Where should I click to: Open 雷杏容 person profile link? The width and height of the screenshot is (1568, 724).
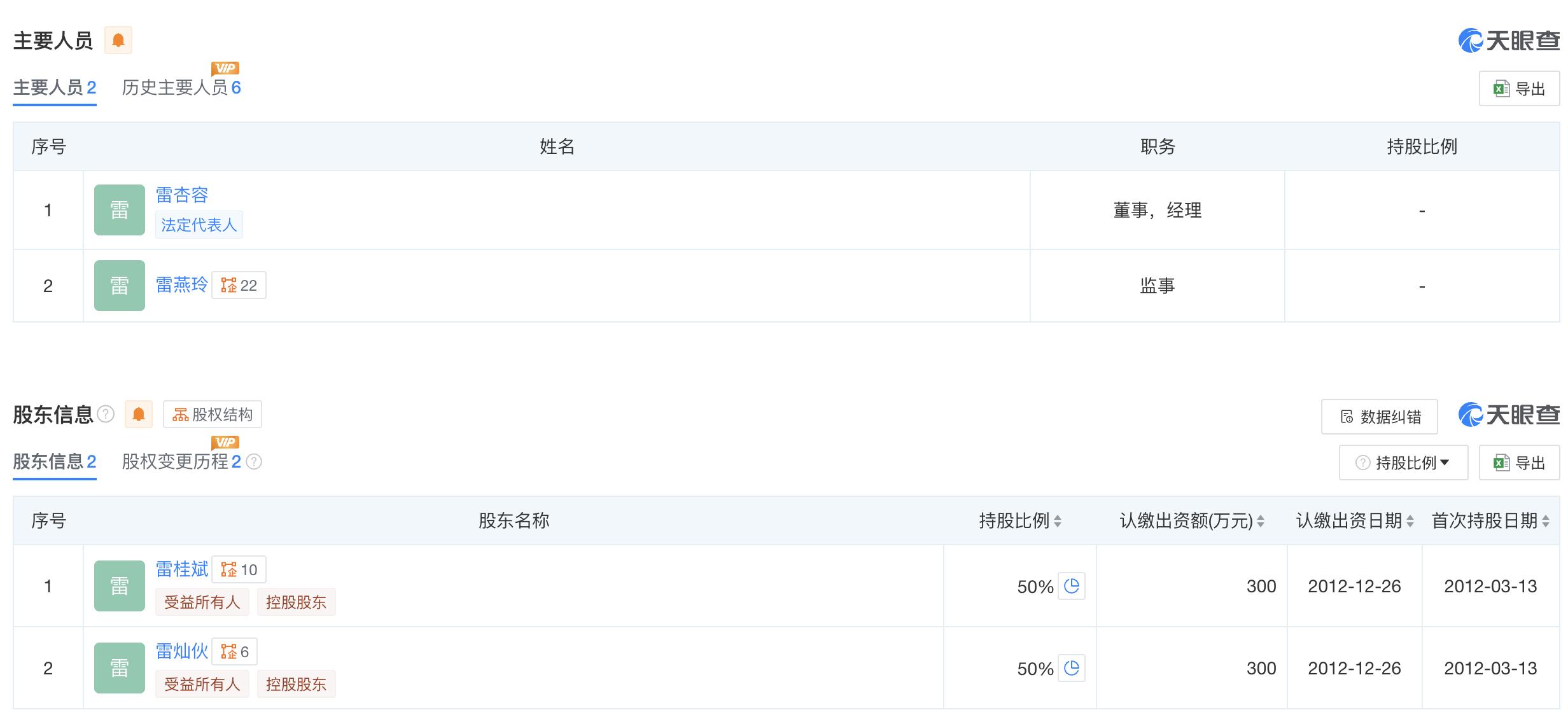click(182, 195)
